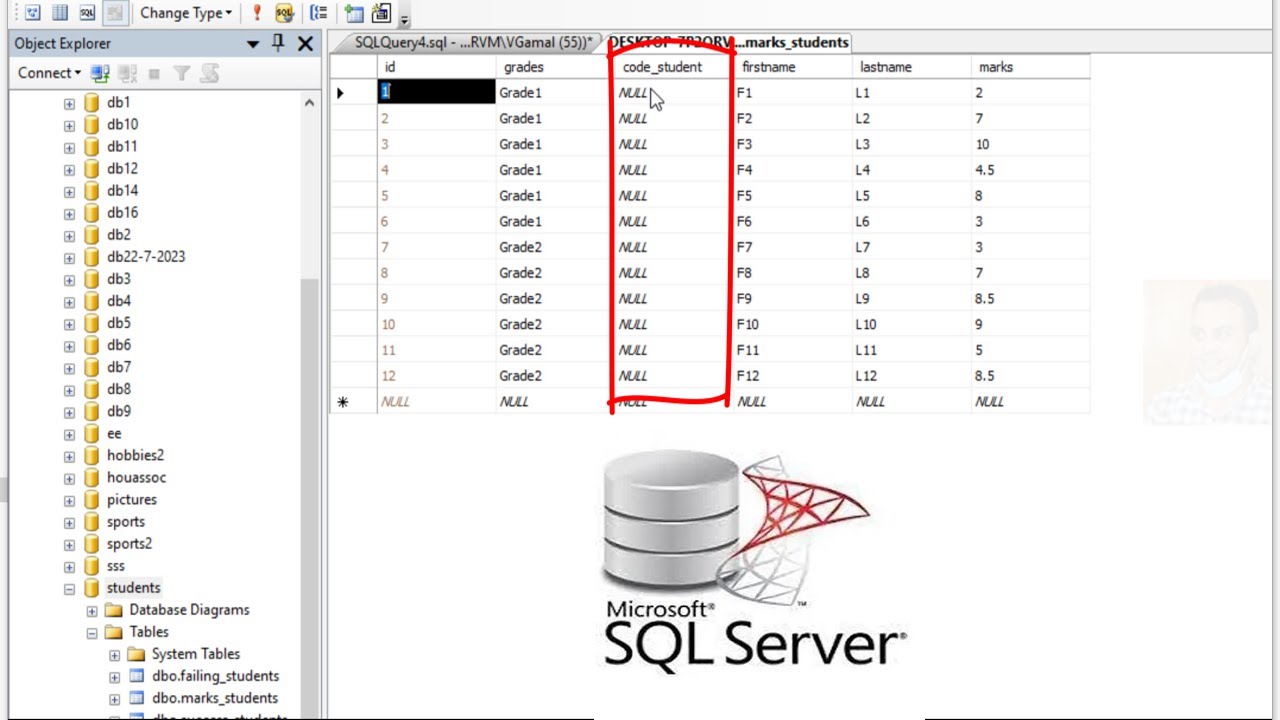This screenshot has width=1280, height=720.
Task: Click the id column header
Action: coord(436,67)
